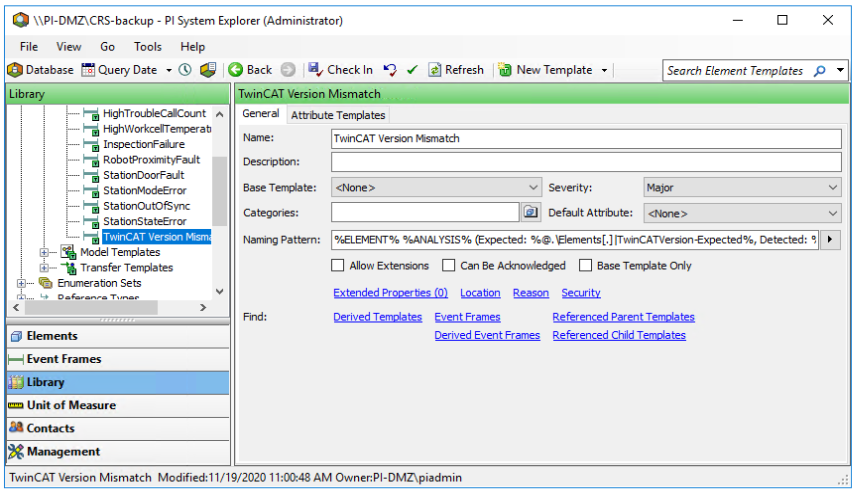Screen dimensions: 856x492
Task: Select StationOutOfSync template in tree
Action: tap(147, 206)
